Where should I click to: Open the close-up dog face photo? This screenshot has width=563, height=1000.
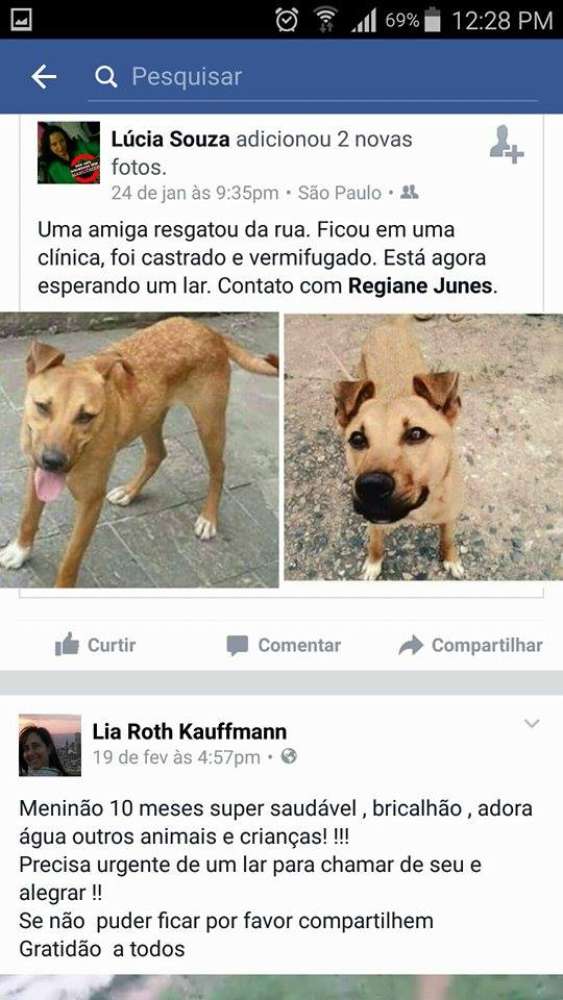(423, 447)
